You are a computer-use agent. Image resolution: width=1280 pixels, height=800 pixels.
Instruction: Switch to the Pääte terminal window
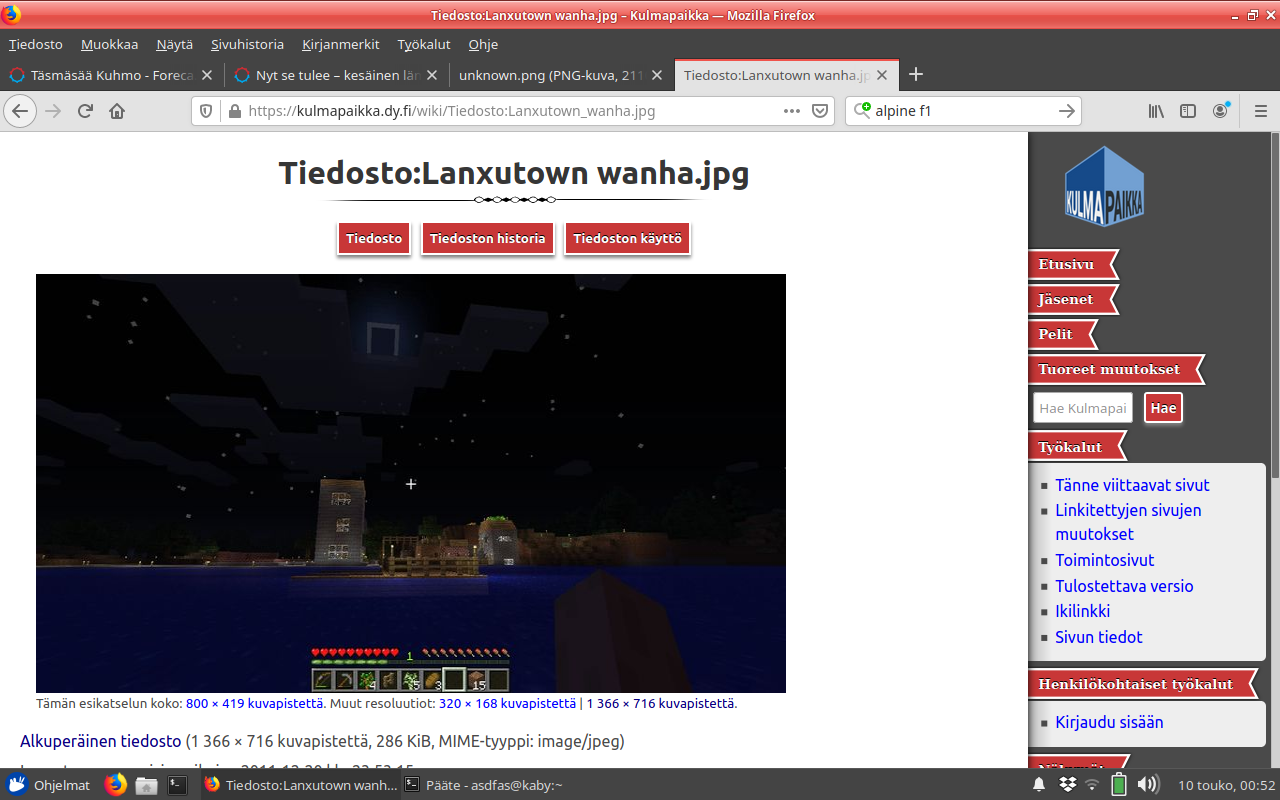[484, 785]
